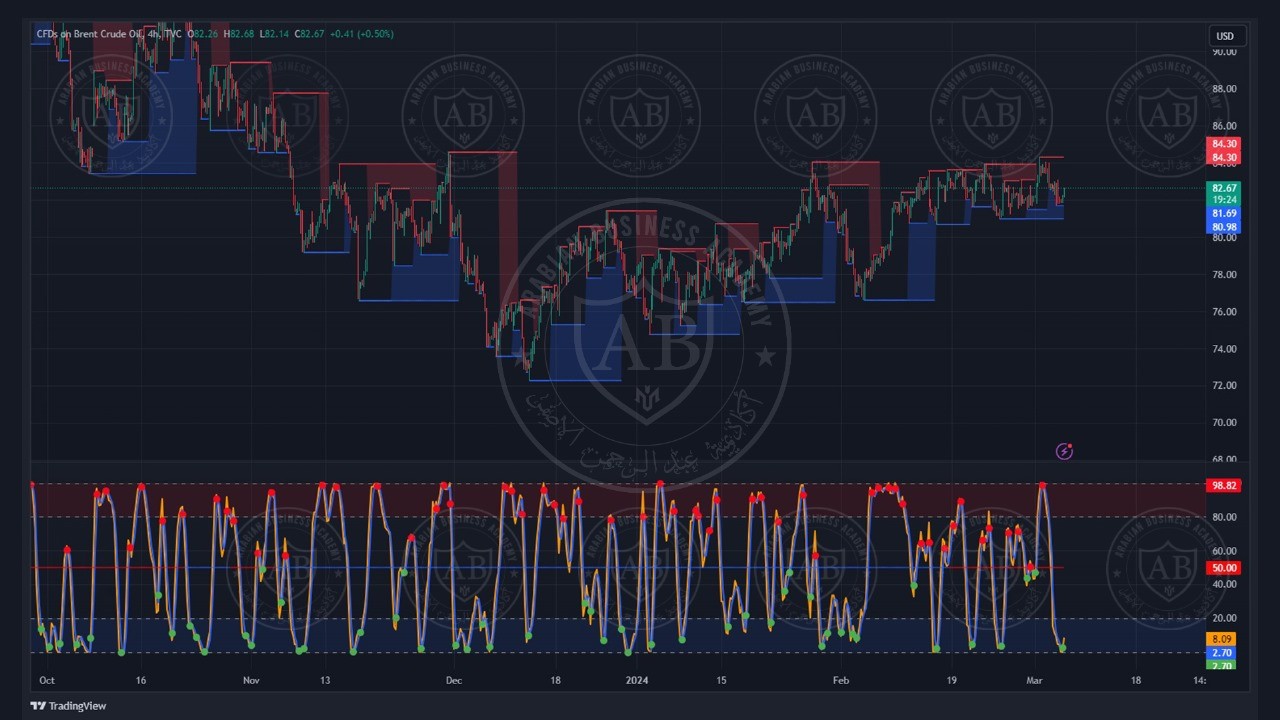Click the Dec date on time axis

pyautogui.click(x=453, y=681)
